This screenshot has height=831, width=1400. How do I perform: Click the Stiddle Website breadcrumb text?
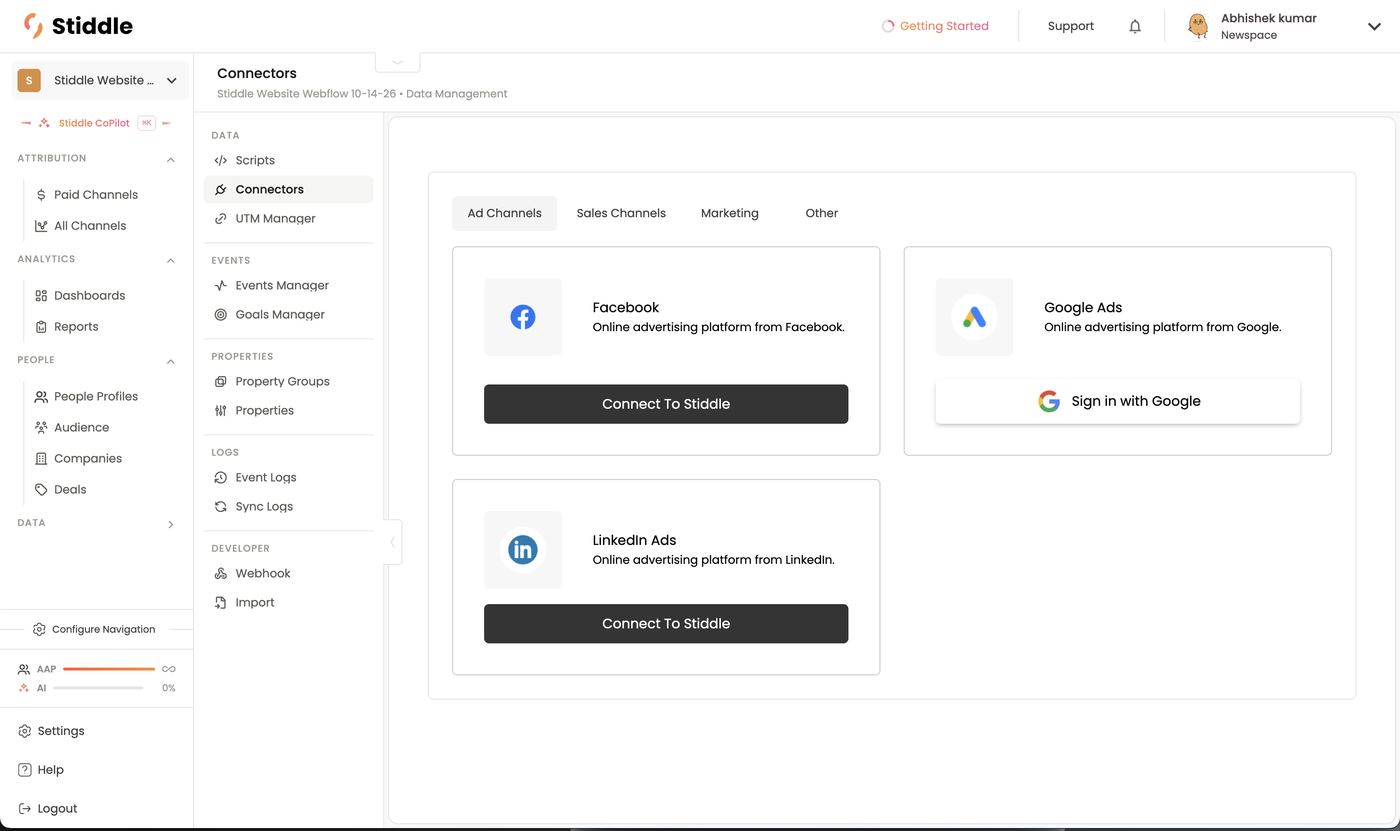click(307, 94)
